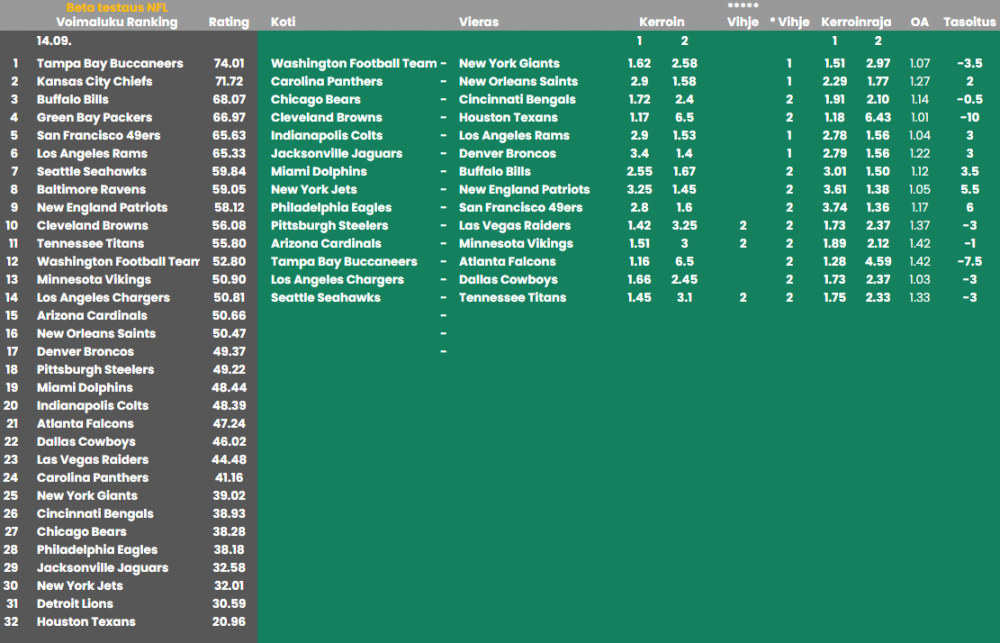The image size is (1000, 643).
Task: Click Buffalo Bills' rating 68.07
Action: [x=229, y=100]
